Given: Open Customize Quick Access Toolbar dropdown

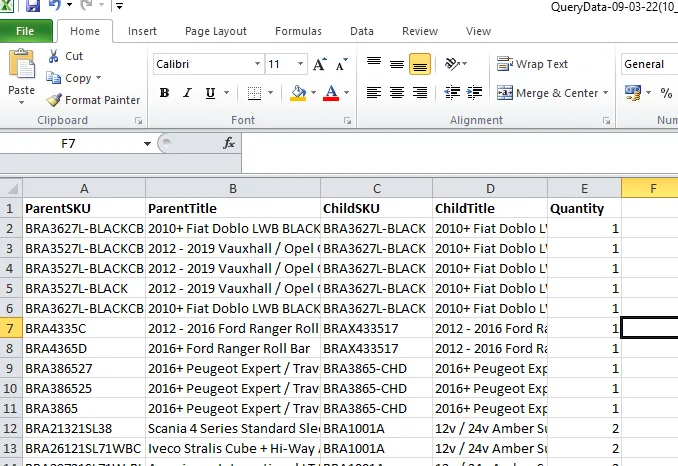Looking at the screenshot, I should pyautogui.click(x=119, y=6).
